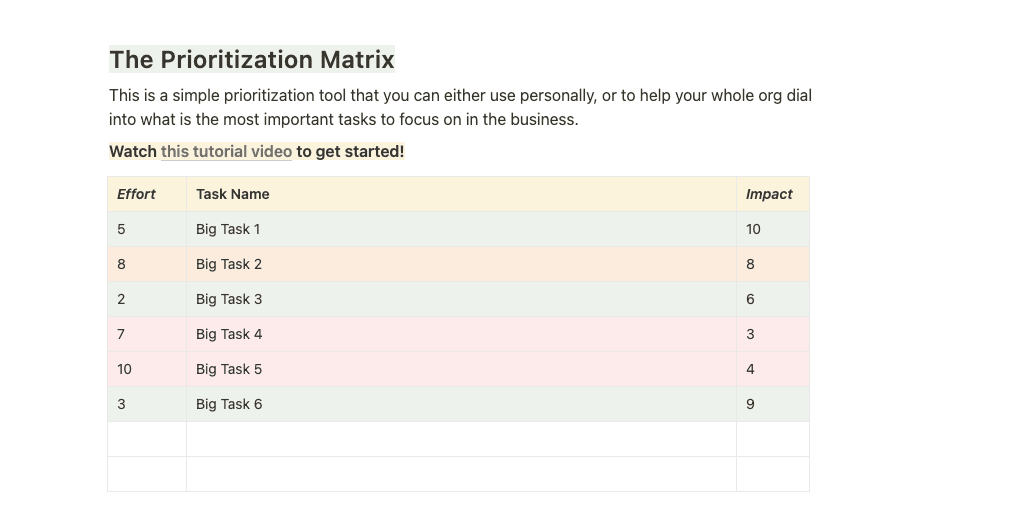Click the Big Task 4 cell
The width and height of the screenshot is (1024, 517).
tap(229, 334)
